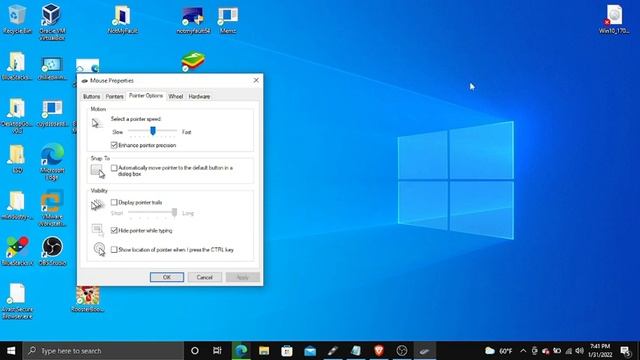Open OBS Studio from the taskbar
The height and width of the screenshot is (360, 640).
[402, 351]
